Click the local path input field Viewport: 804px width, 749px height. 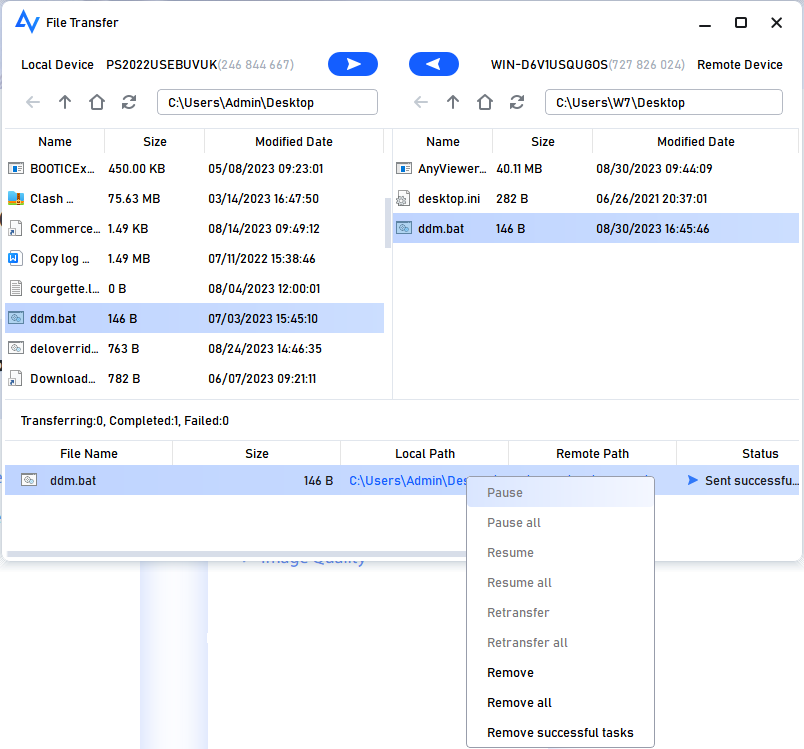[267, 103]
